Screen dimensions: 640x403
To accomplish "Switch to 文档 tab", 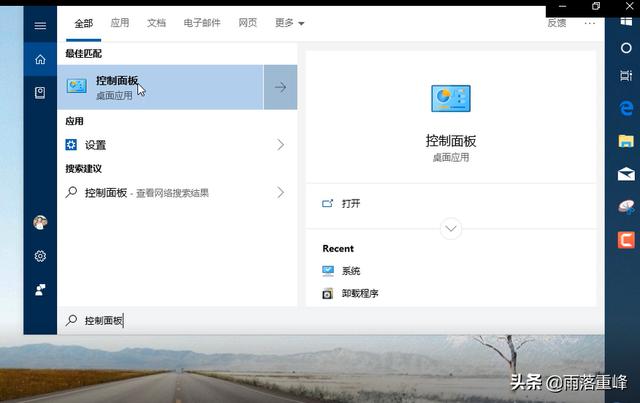I will (156, 23).
